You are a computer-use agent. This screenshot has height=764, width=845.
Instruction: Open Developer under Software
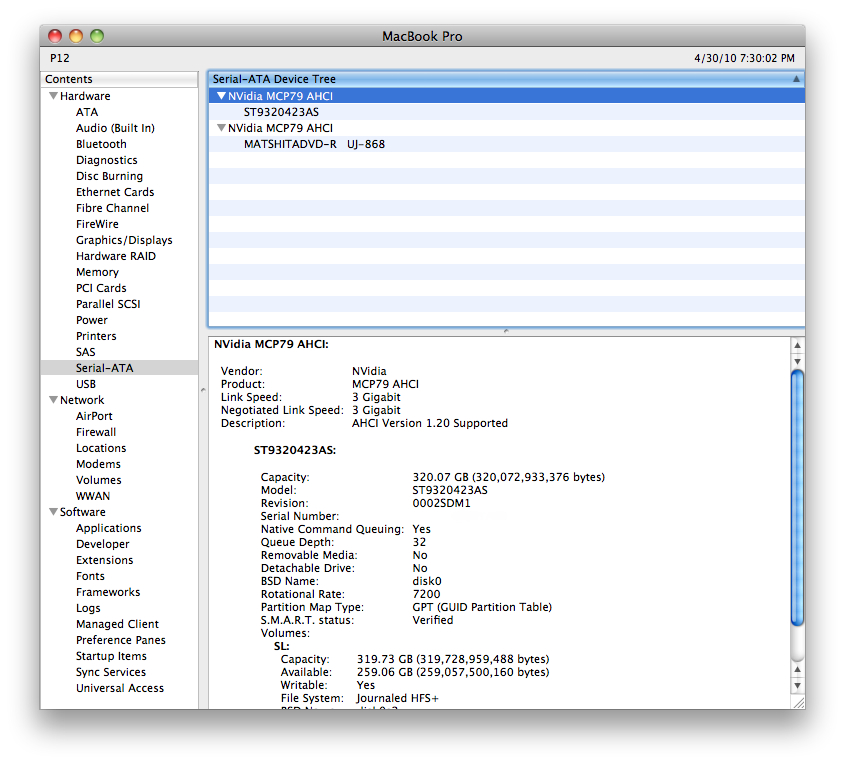click(102, 544)
